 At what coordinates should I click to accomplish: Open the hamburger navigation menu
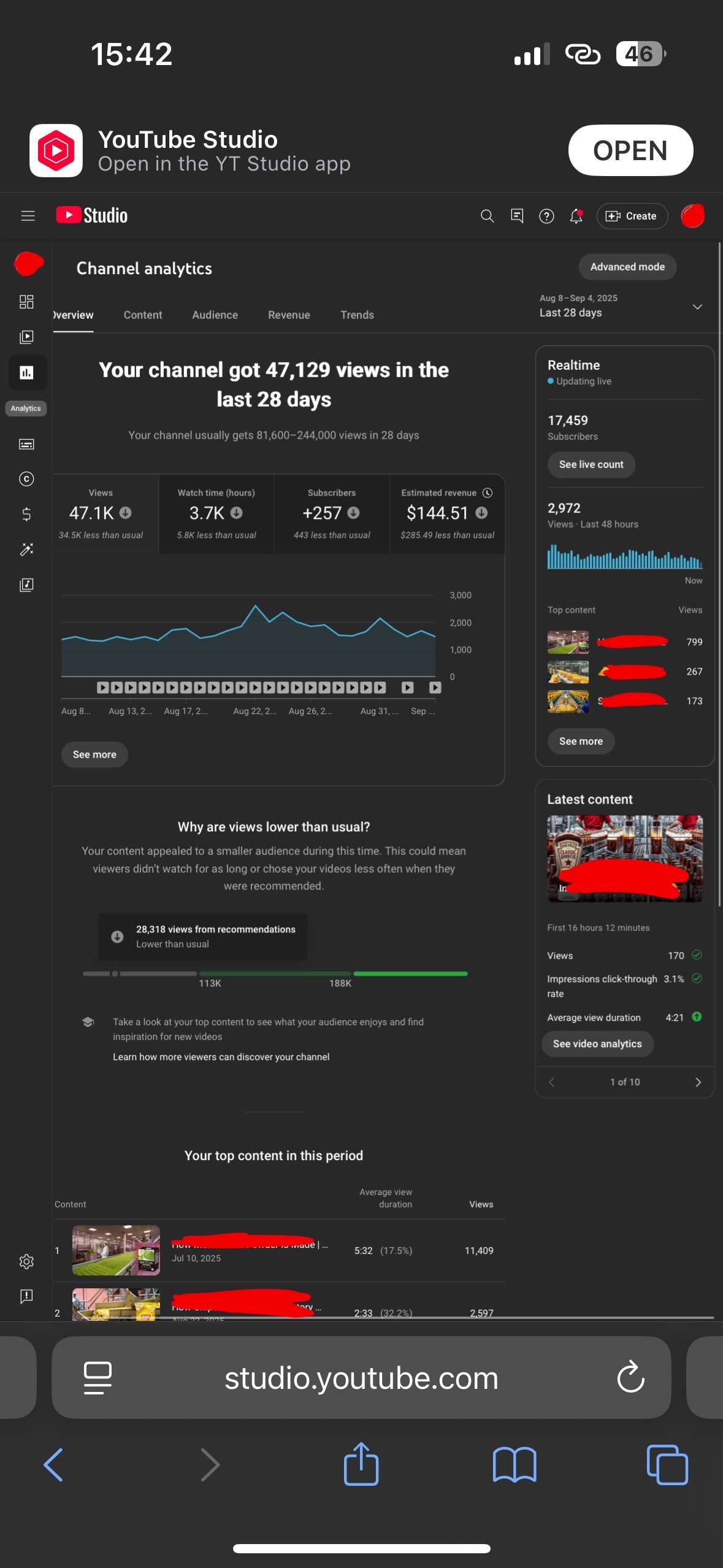coord(28,216)
